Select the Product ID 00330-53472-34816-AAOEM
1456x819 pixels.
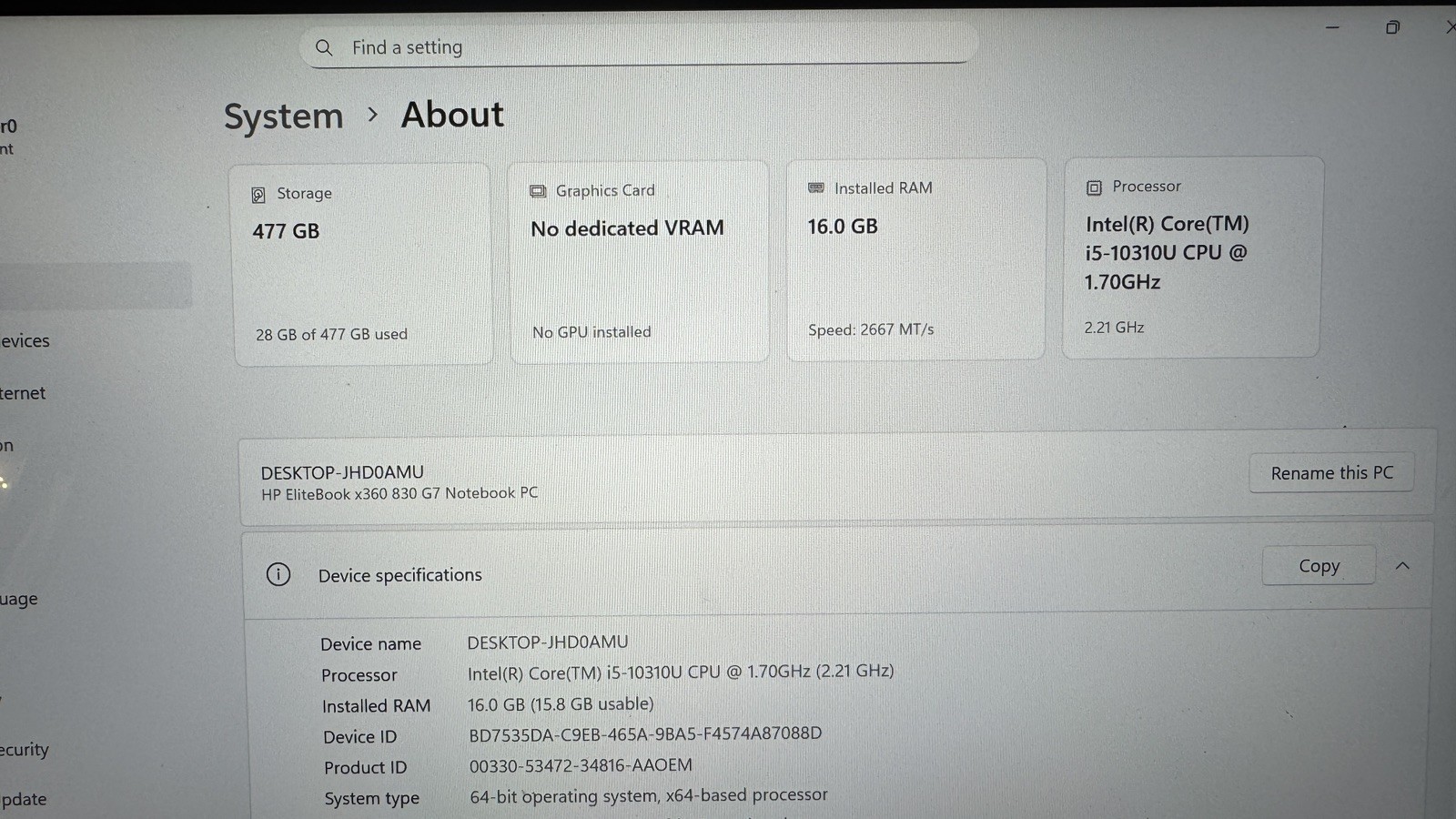[581, 765]
